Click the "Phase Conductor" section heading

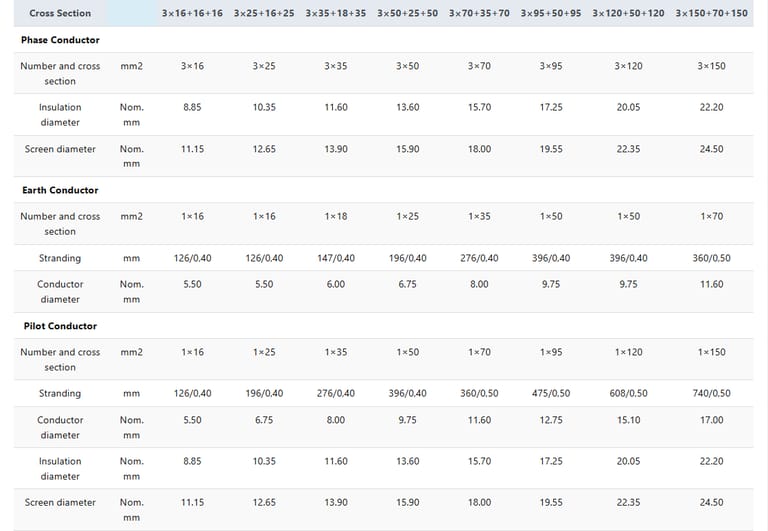coord(60,40)
